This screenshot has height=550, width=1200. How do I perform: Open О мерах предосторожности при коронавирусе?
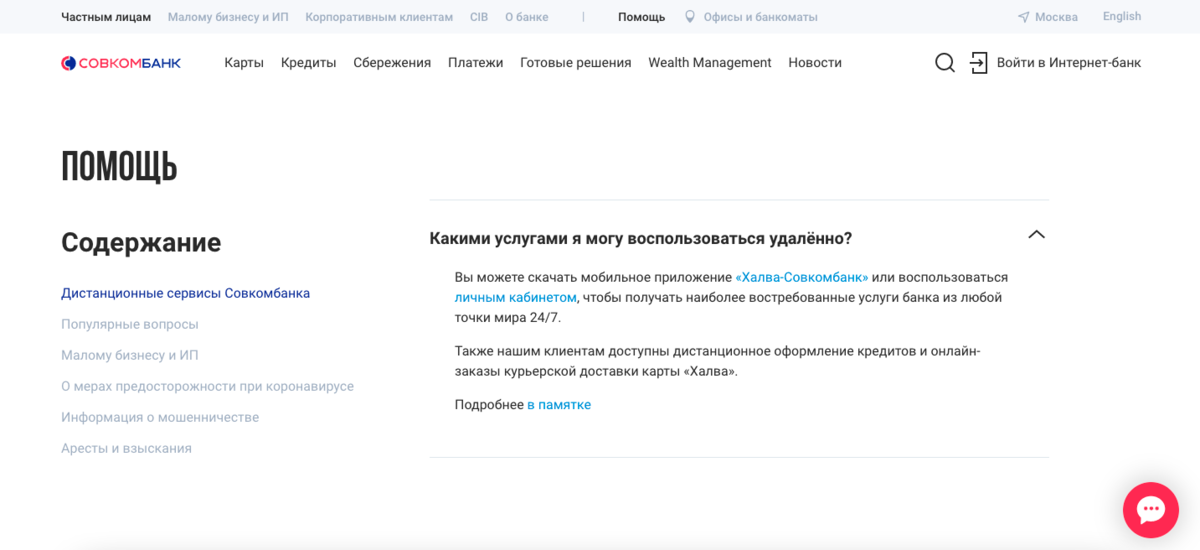pos(207,386)
